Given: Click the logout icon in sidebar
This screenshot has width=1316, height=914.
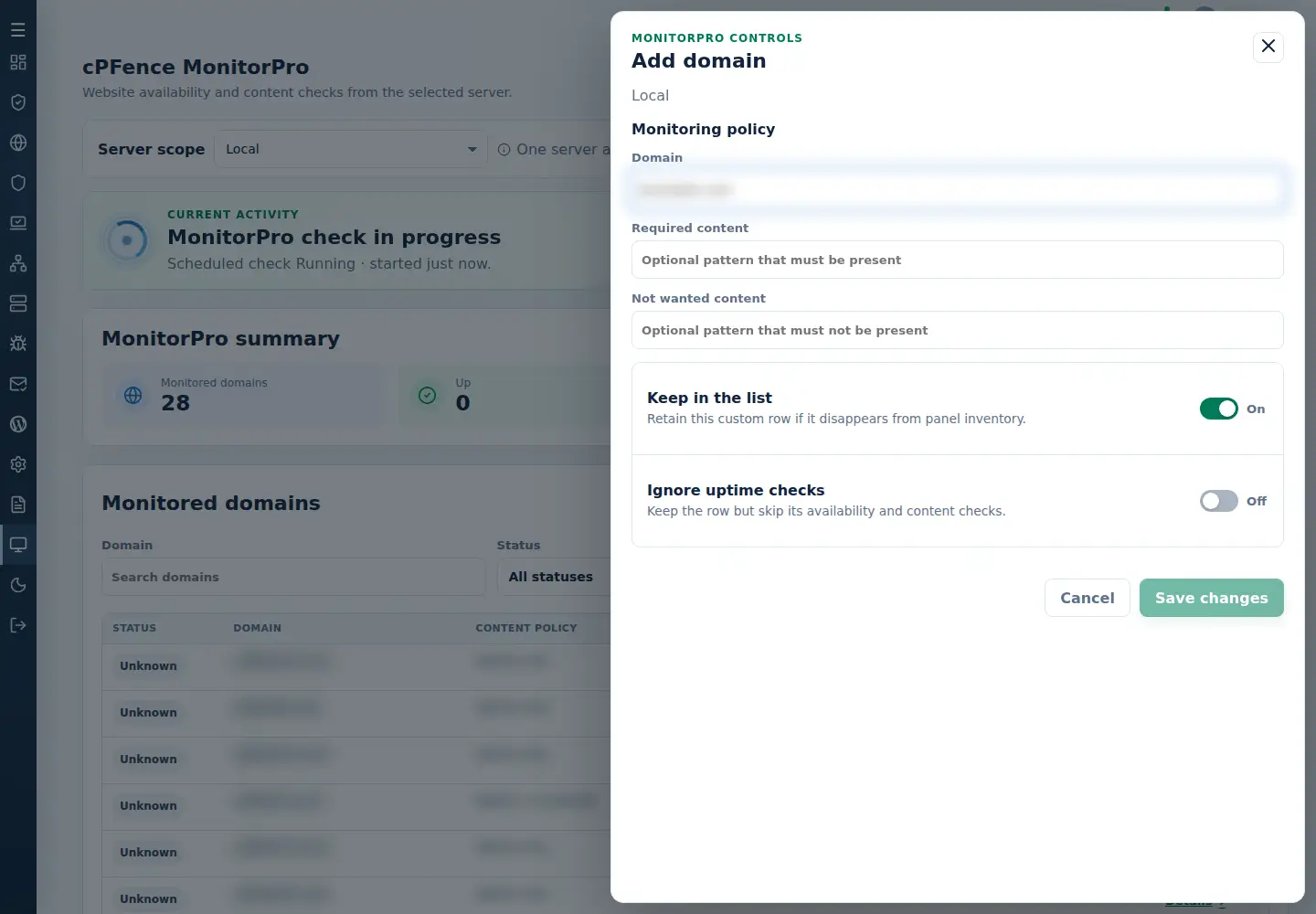Looking at the screenshot, I should pyautogui.click(x=18, y=625).
